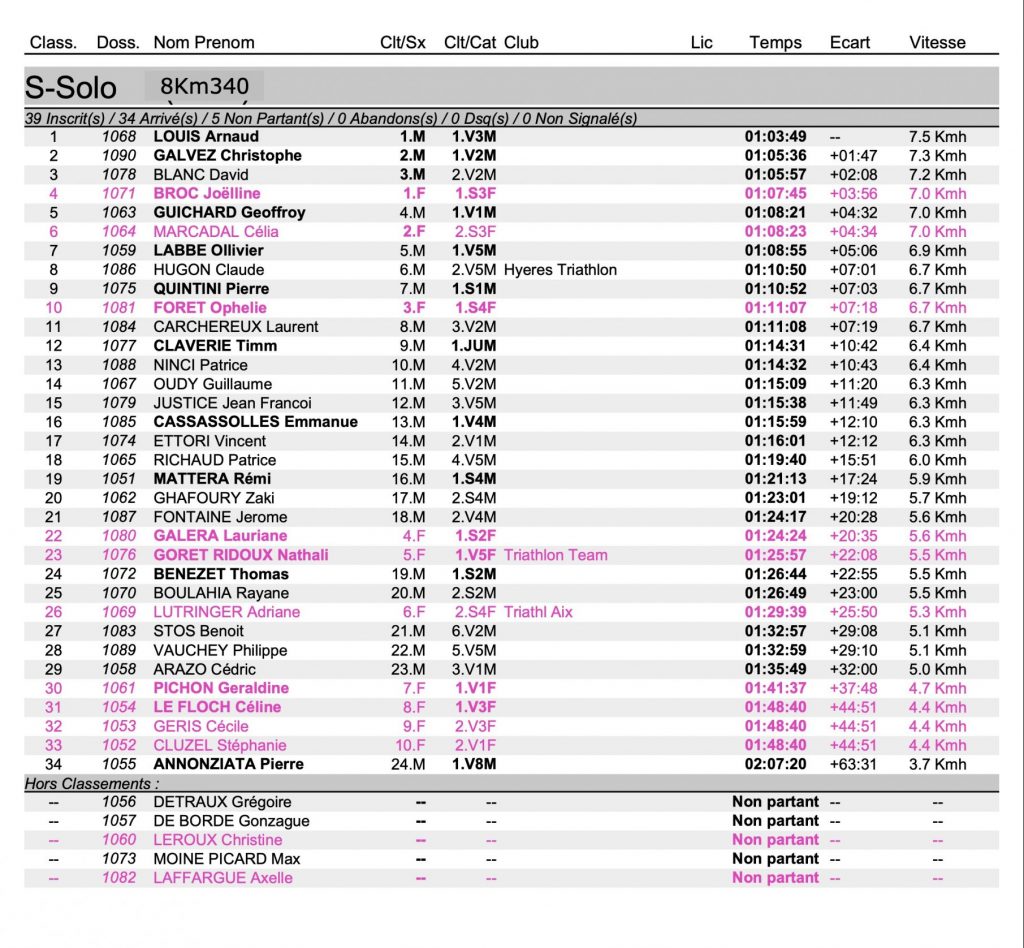Image resolution: width=1024 pixels, height=948 pixels.
Task: Select runner "ETTORI Vincent"
Action: point(210,441)
